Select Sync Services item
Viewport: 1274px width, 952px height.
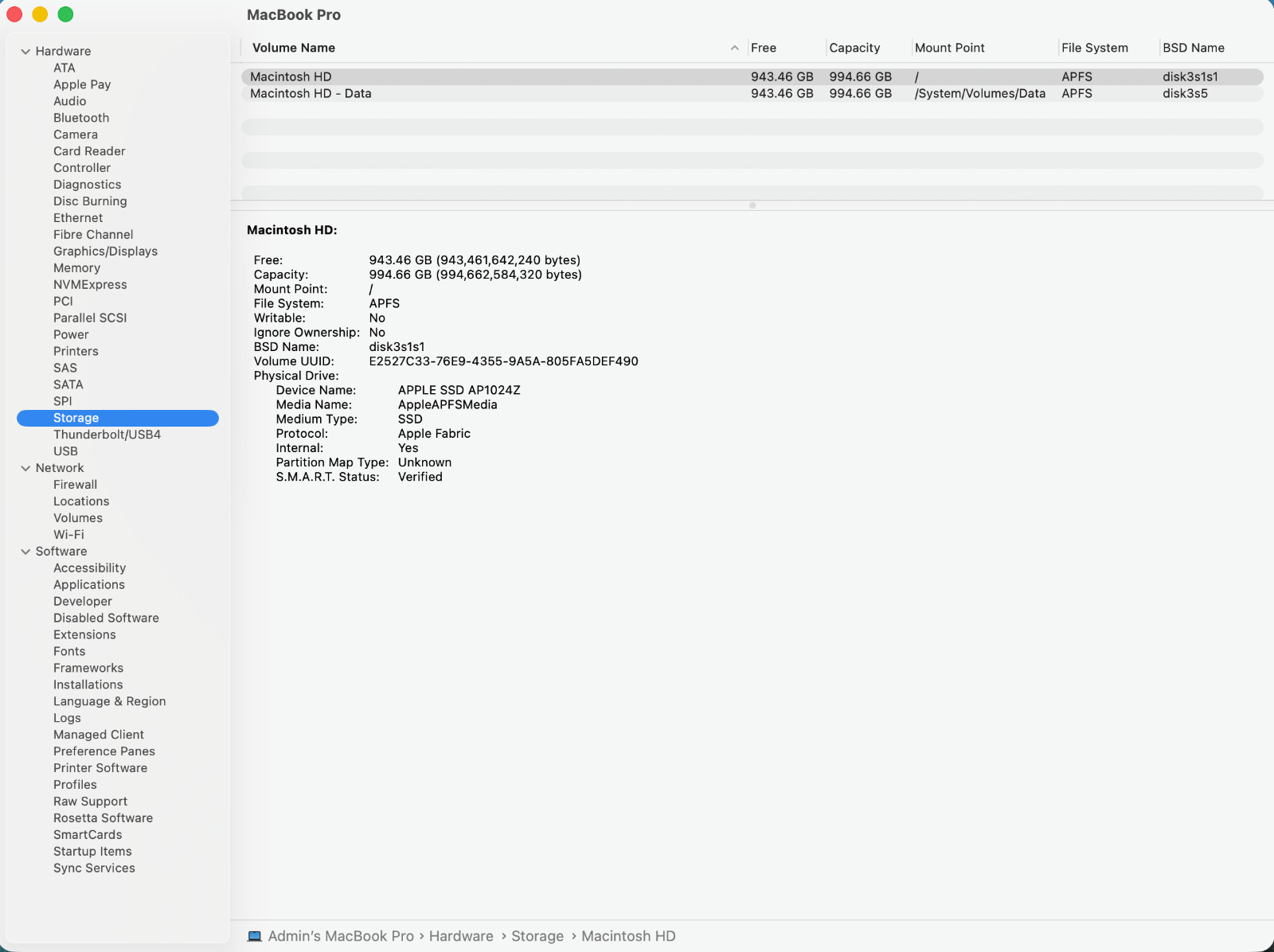pyautogui.click(x=94, y=870)
